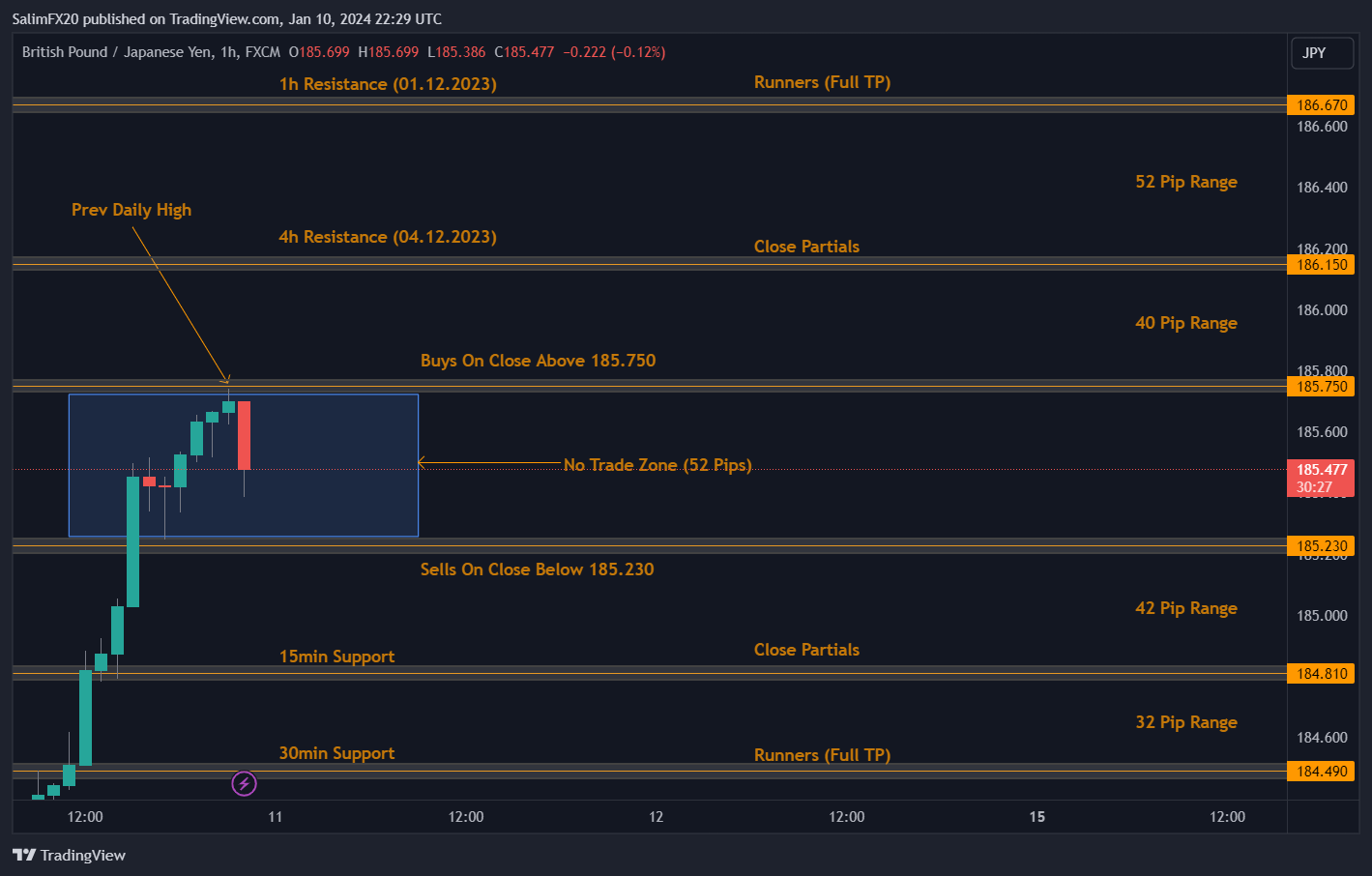
Task: Click 'Sells On Close Below 185.230' text
Action: (537, 569)
